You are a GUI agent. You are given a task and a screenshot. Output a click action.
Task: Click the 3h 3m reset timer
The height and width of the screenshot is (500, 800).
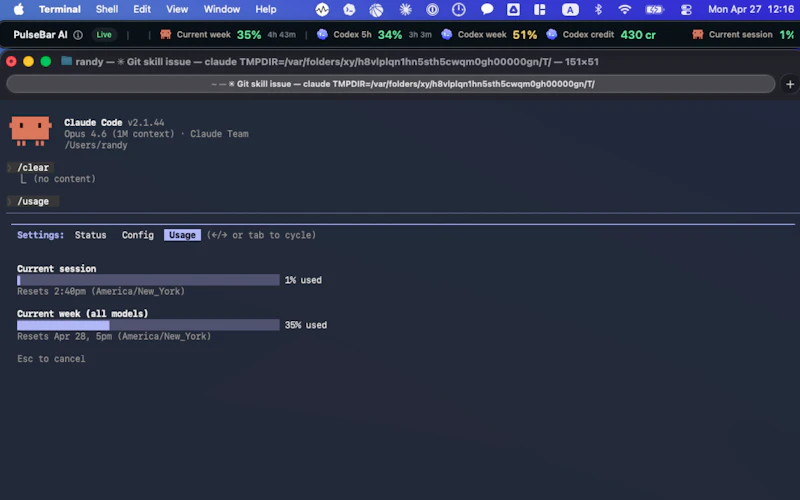420,35
